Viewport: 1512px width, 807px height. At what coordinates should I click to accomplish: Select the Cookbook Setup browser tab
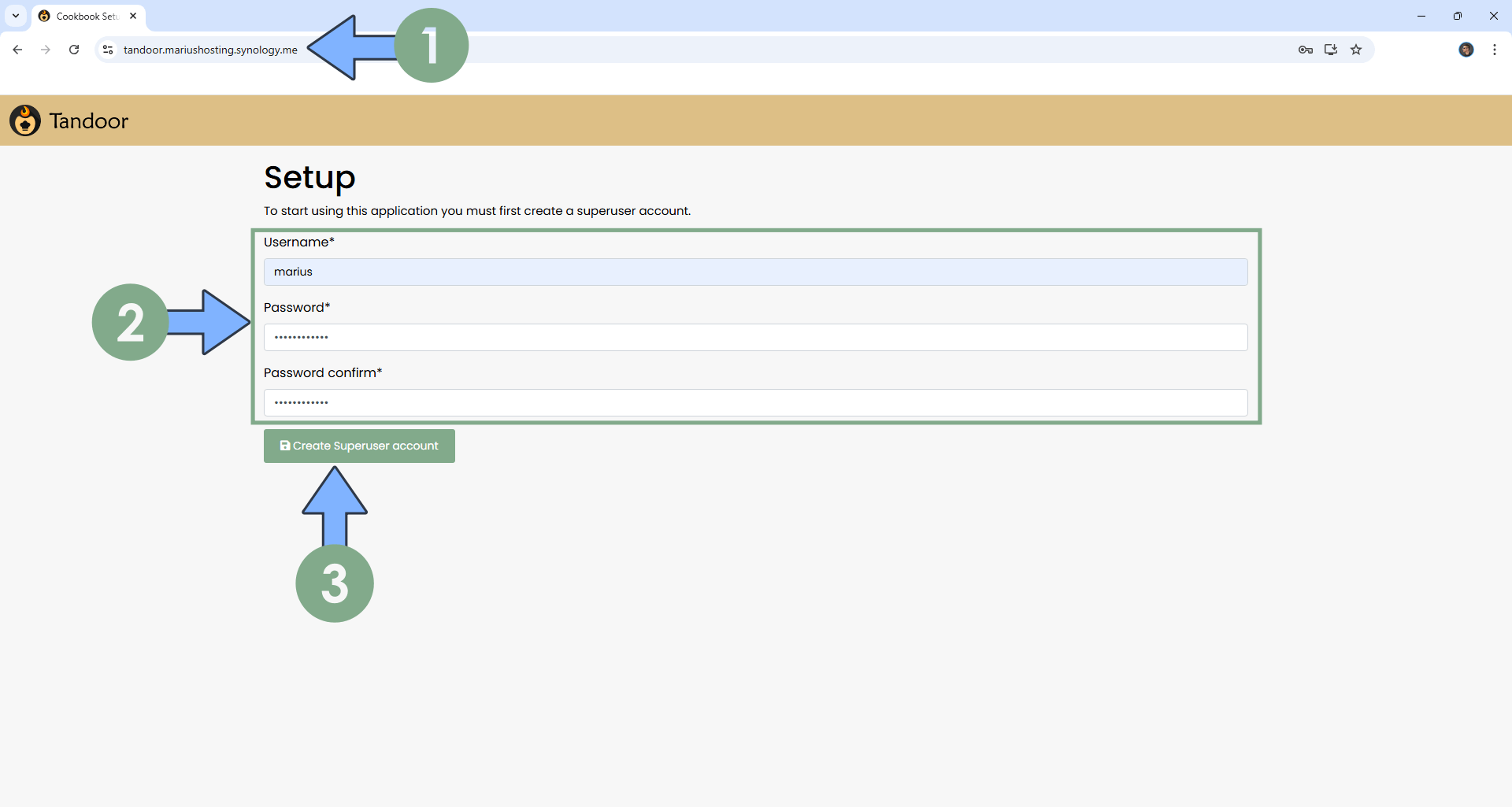(87, 16)
